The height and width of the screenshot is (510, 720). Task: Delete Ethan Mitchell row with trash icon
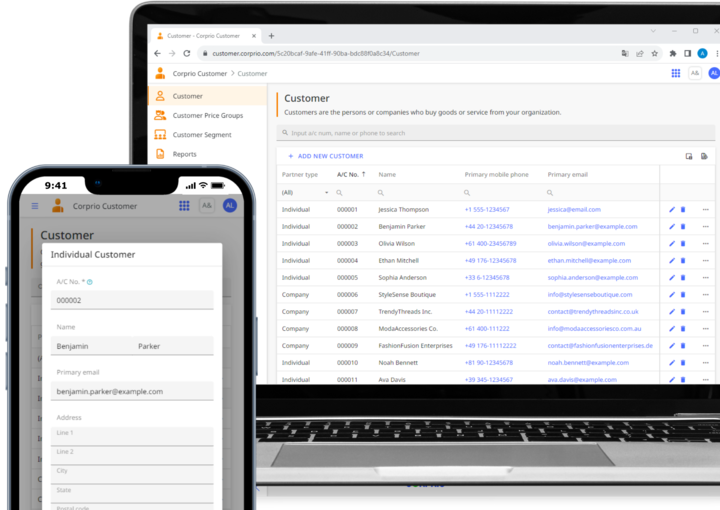[x=683, y=261]
